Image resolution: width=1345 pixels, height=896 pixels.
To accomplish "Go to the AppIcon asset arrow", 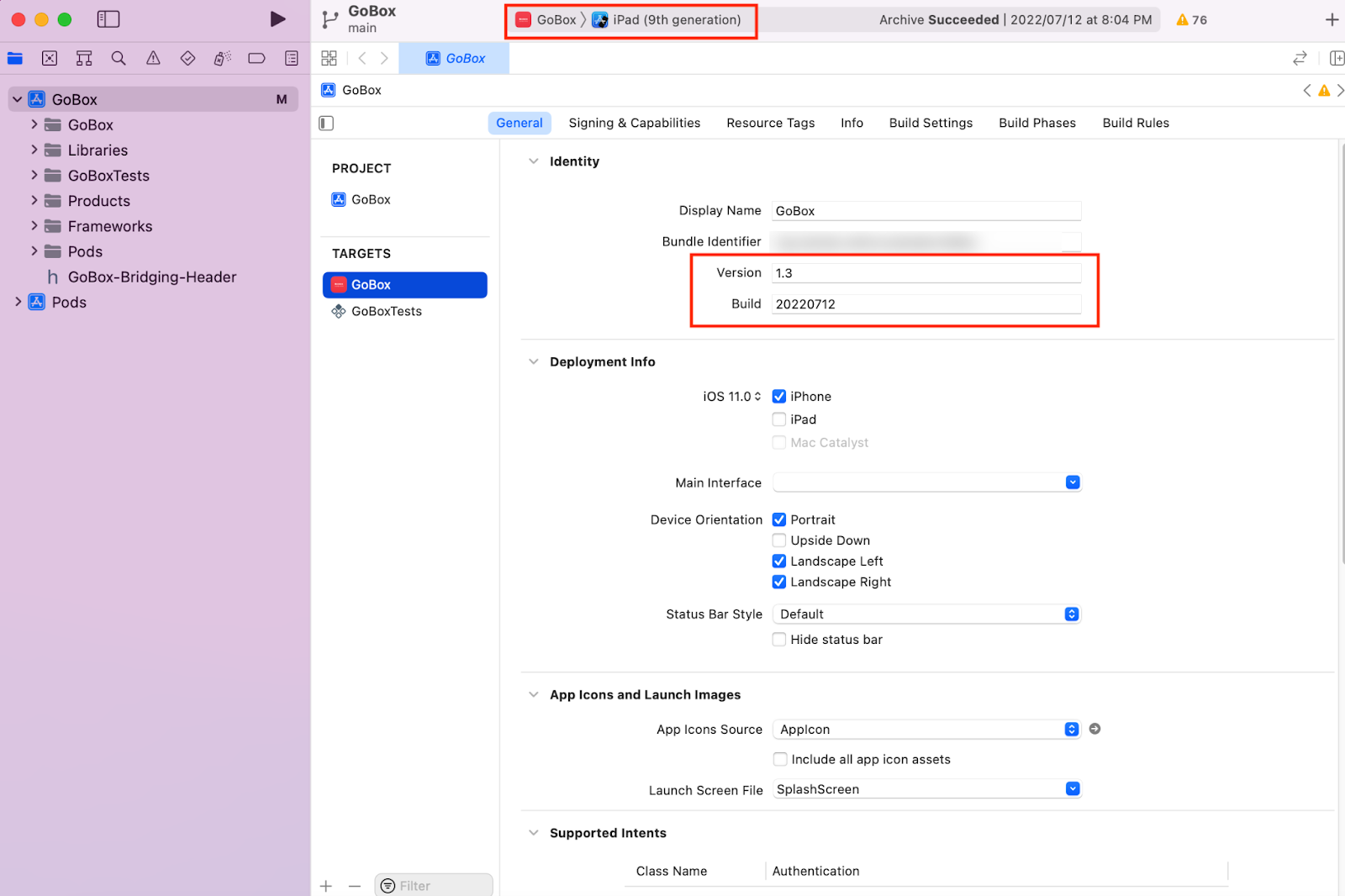I will pyautogui.click(x=1094, y=729).
